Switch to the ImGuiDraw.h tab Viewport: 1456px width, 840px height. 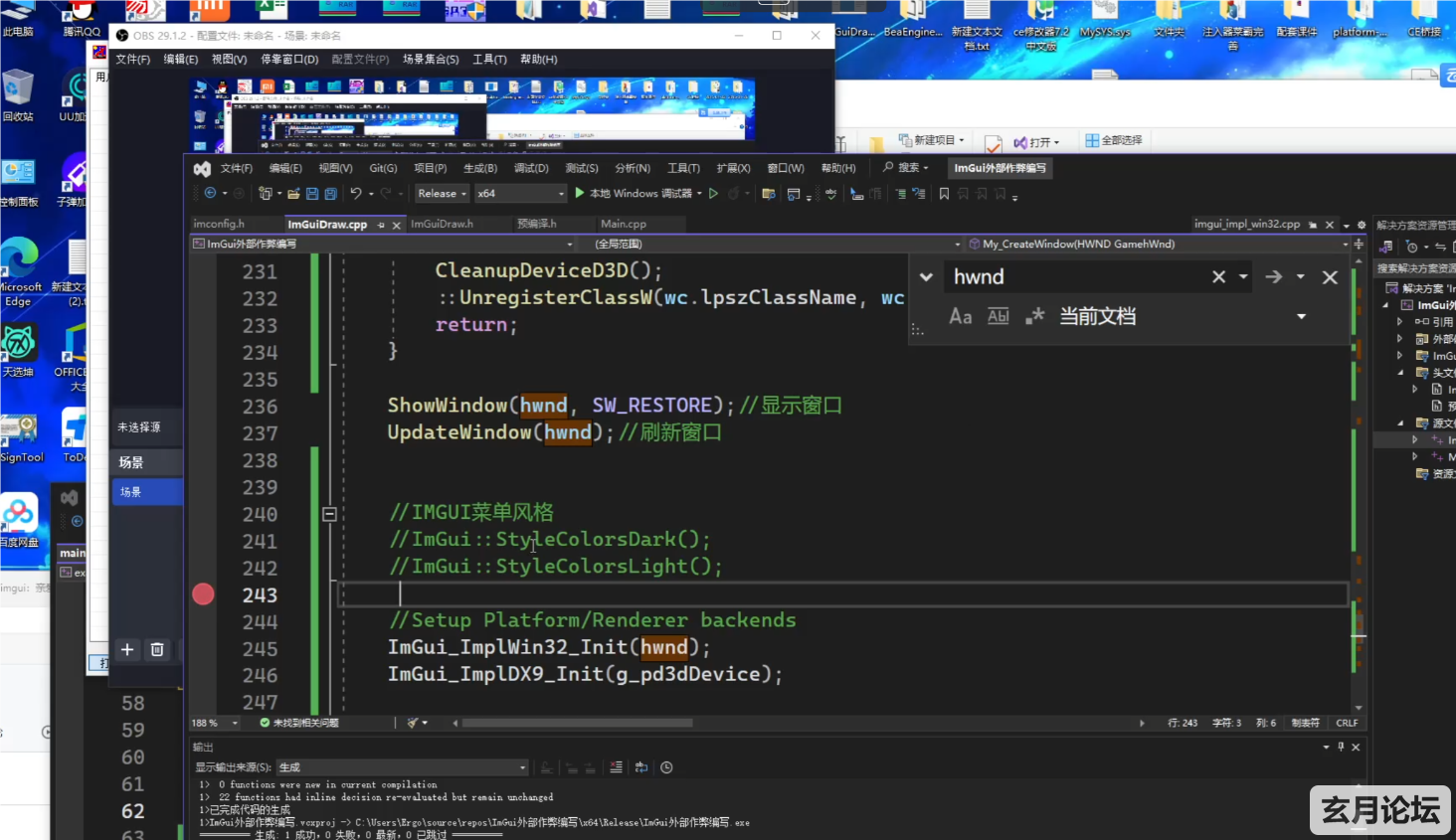tap(442, 225)
